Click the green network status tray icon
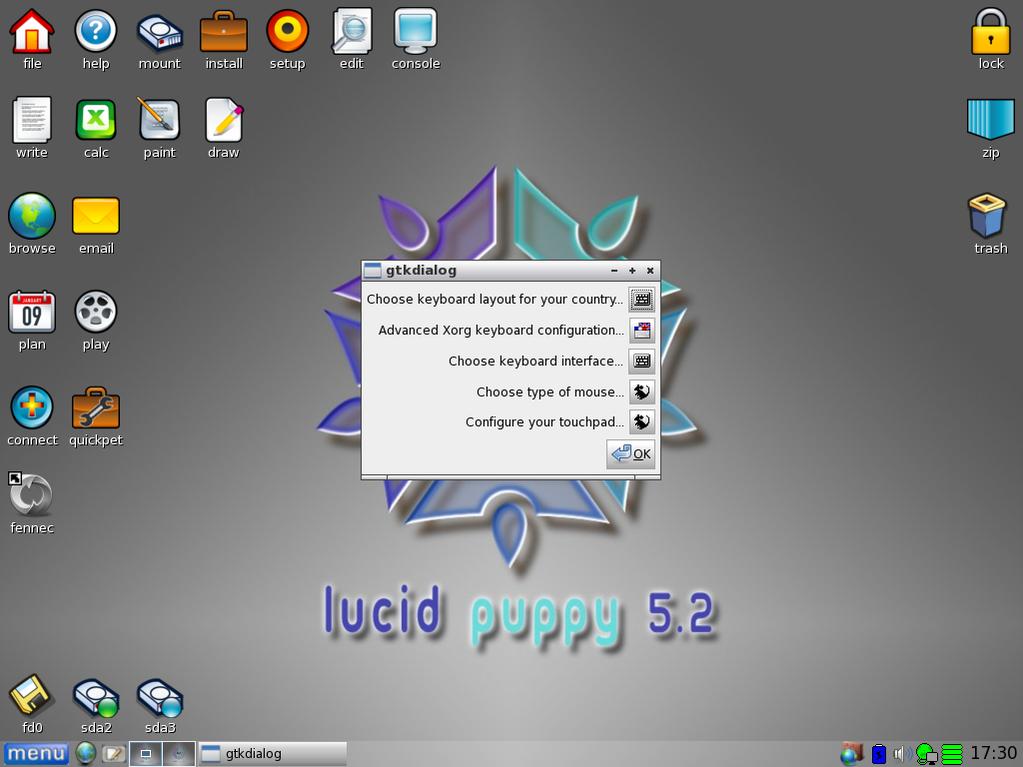The image size is (1023, 767). [x=926, y=754]
